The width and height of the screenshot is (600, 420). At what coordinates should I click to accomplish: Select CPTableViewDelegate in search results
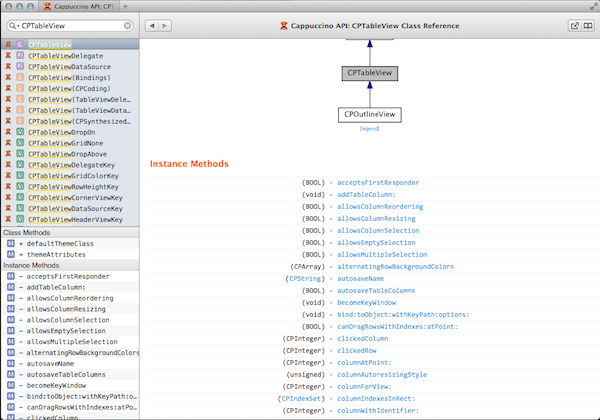[x=65, y=56]
